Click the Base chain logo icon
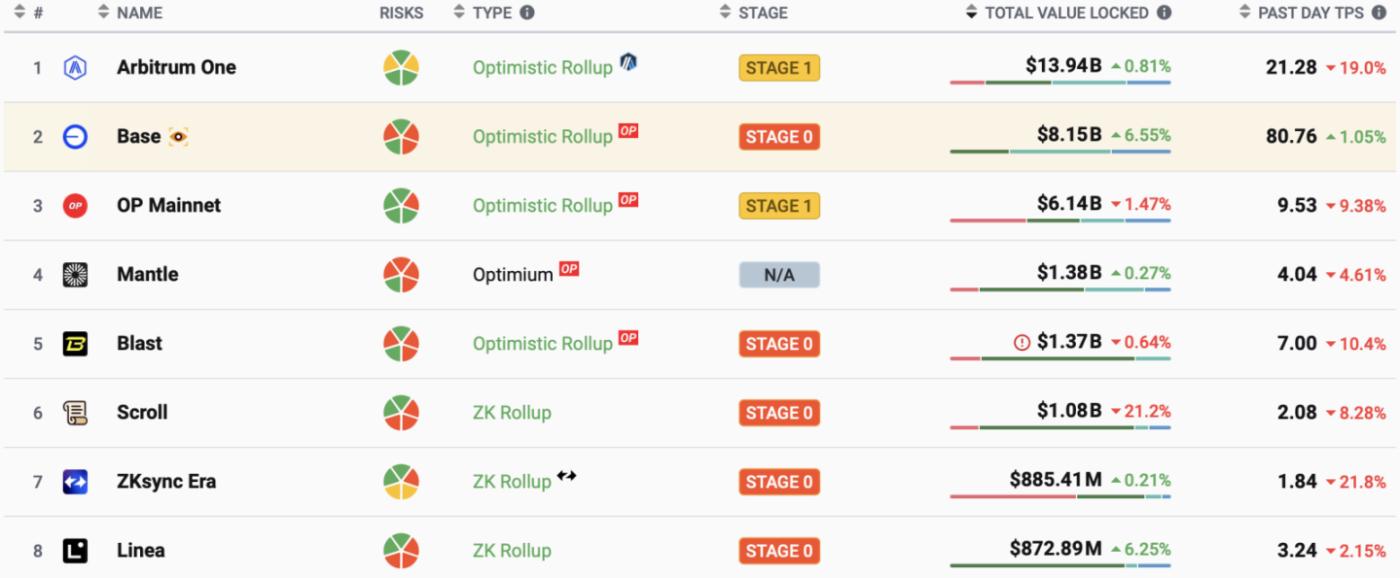 coord(75,137)
